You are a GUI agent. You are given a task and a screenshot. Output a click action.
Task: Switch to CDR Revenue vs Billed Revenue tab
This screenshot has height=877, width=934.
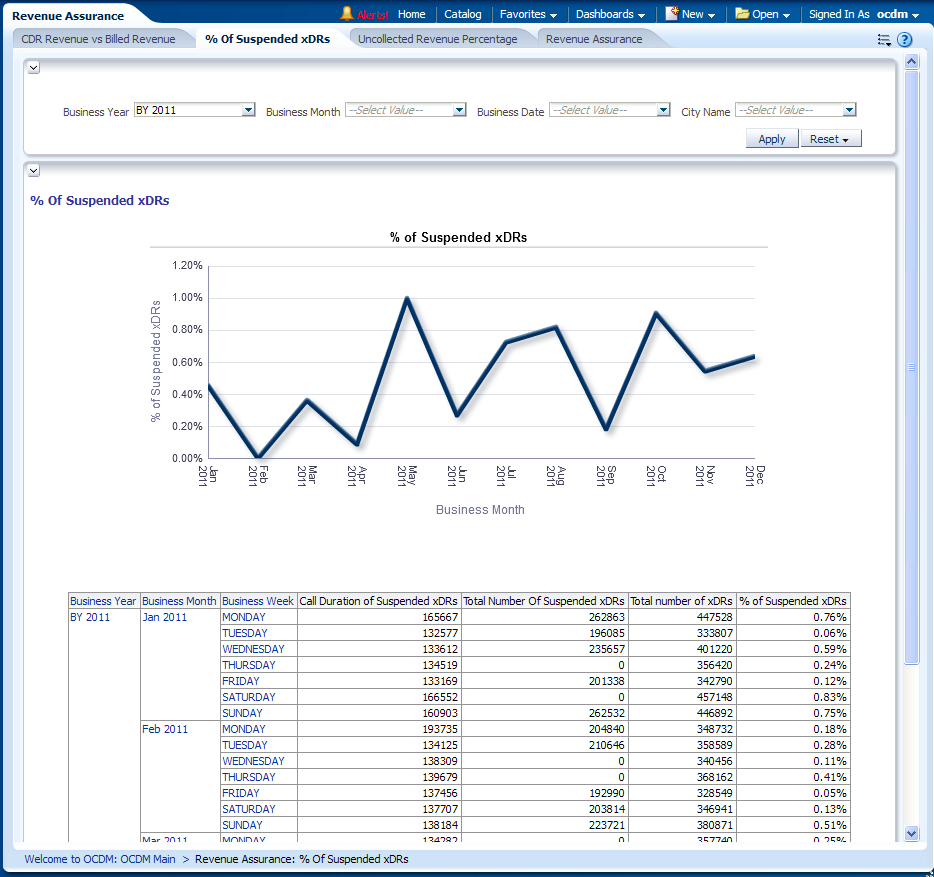tap(98, 39)
